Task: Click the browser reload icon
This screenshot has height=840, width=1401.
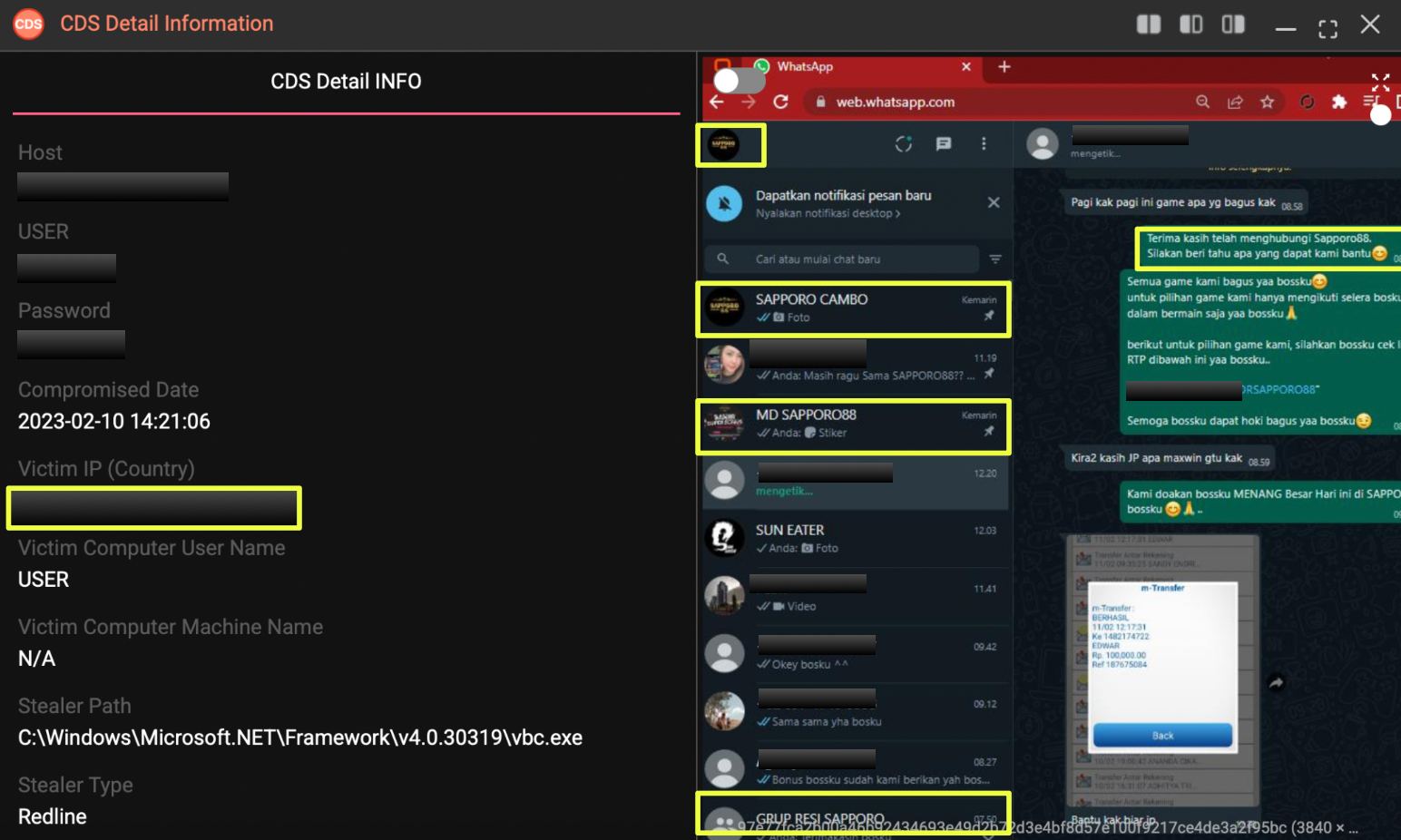Action: coord(780,102)
